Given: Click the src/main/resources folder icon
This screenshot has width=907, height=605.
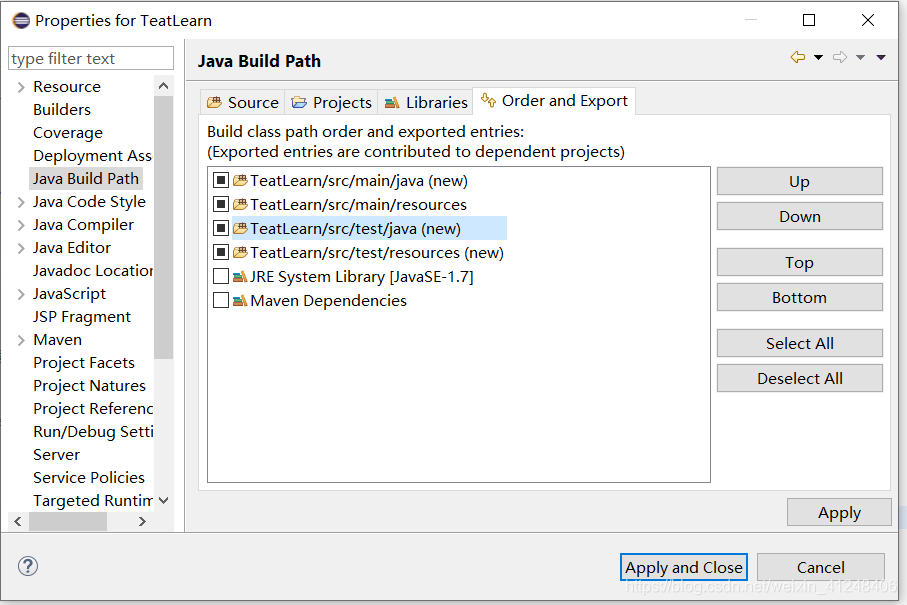Looking at the screenshot, I should tap(240, 205).
